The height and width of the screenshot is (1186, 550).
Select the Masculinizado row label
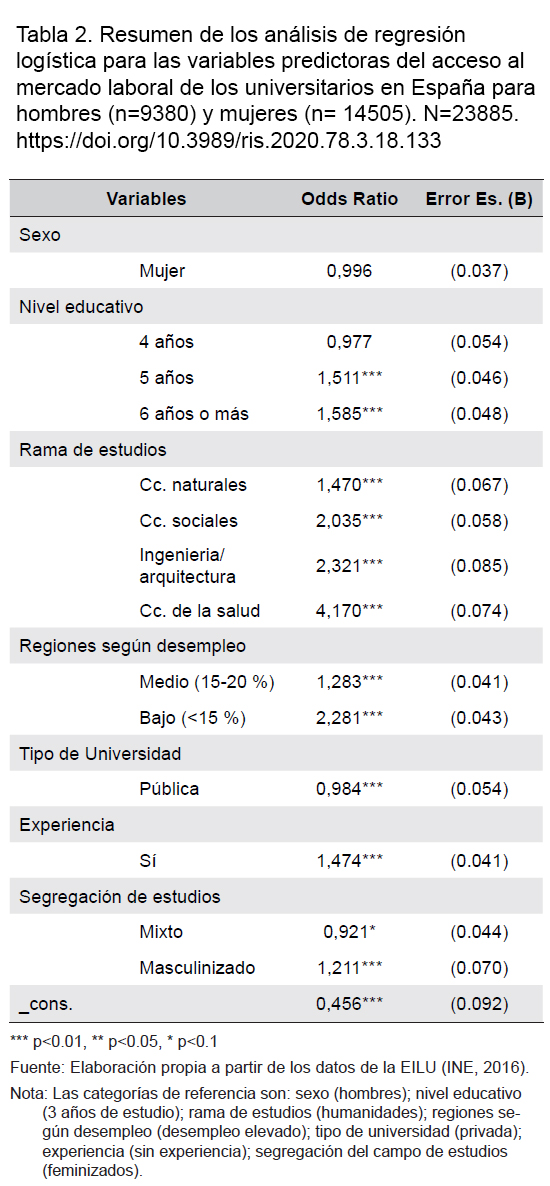[x=197, y=968]
